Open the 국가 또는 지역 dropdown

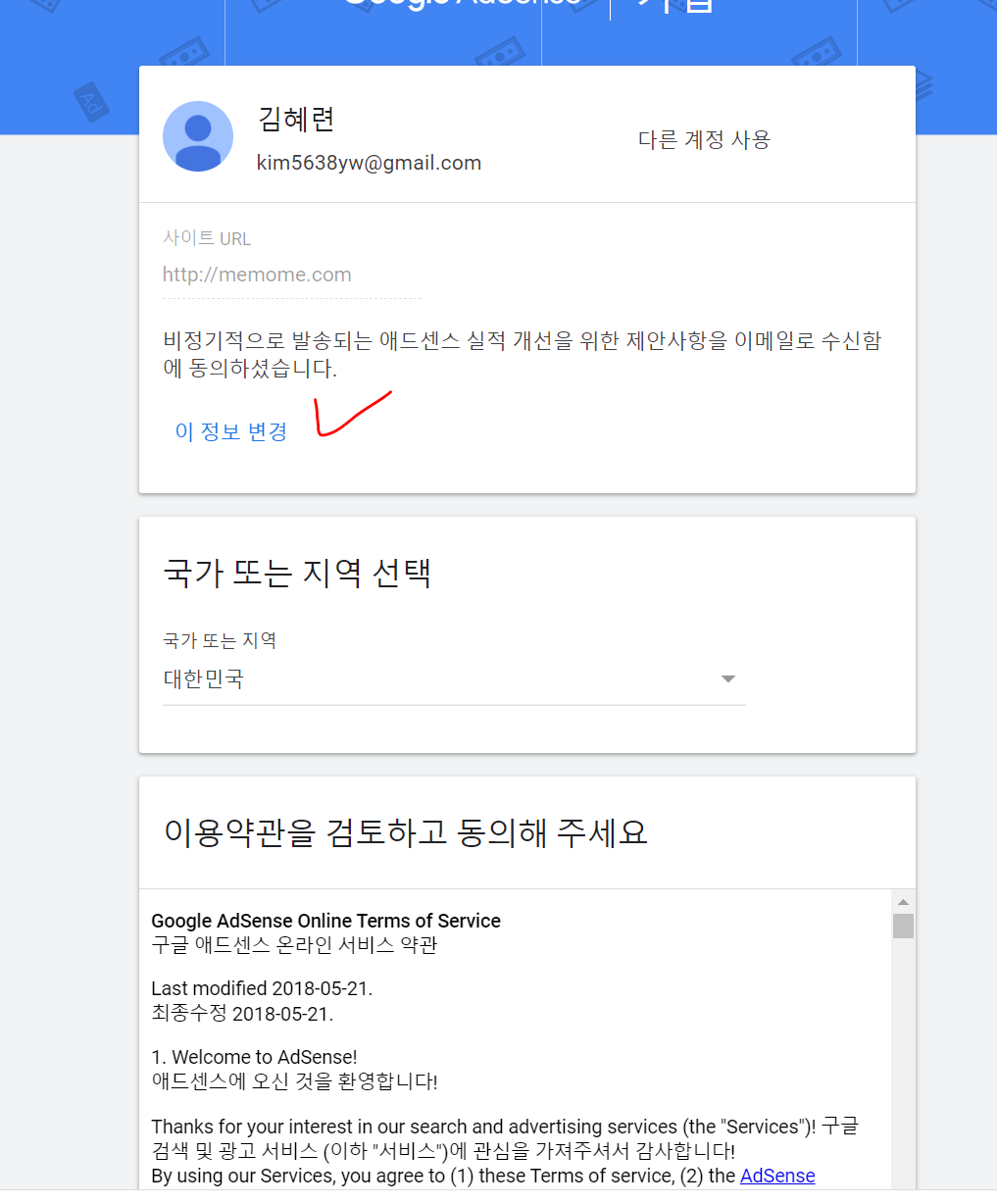[454, 678]
